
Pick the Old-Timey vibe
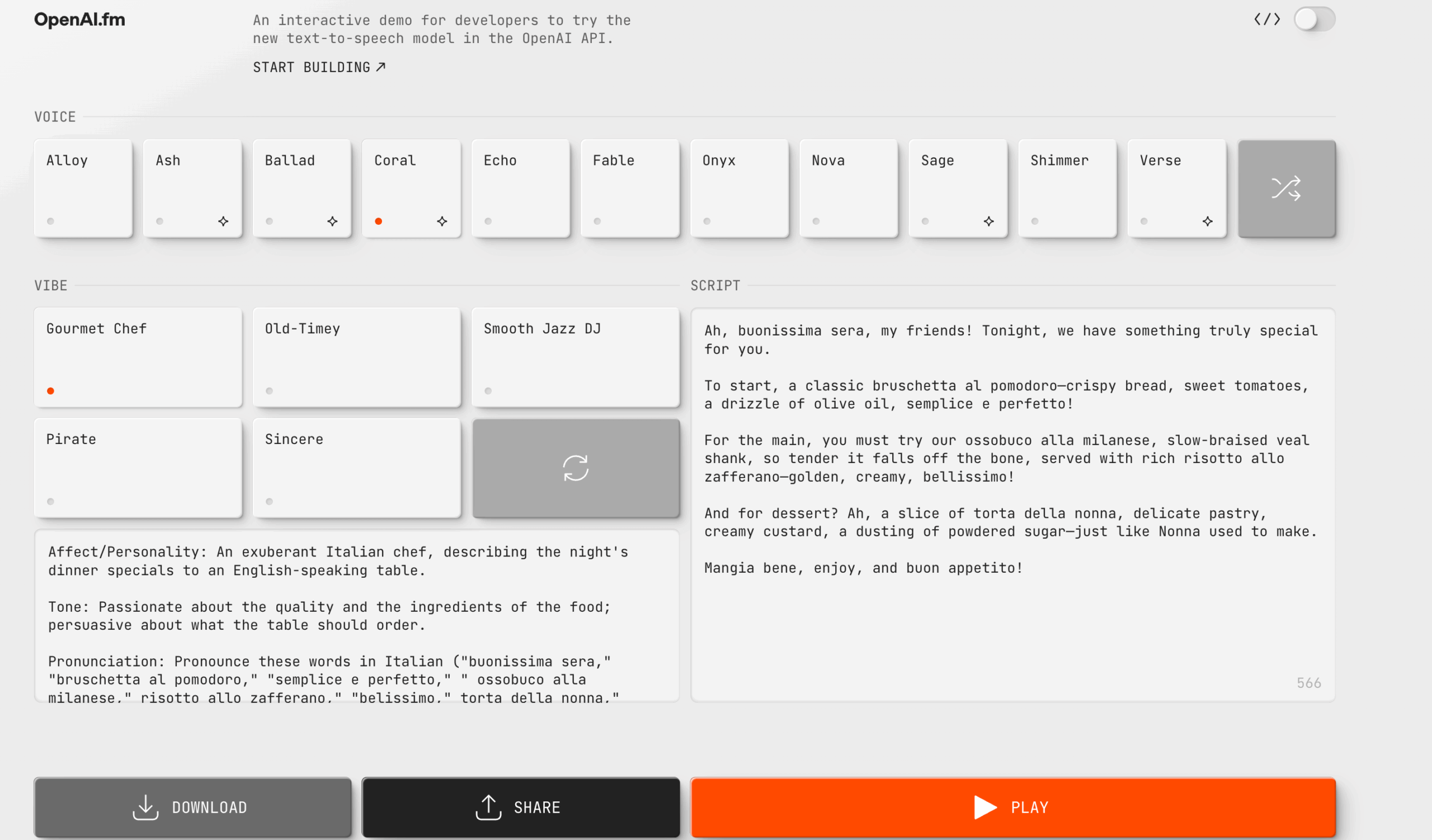(x=356, y=357)
